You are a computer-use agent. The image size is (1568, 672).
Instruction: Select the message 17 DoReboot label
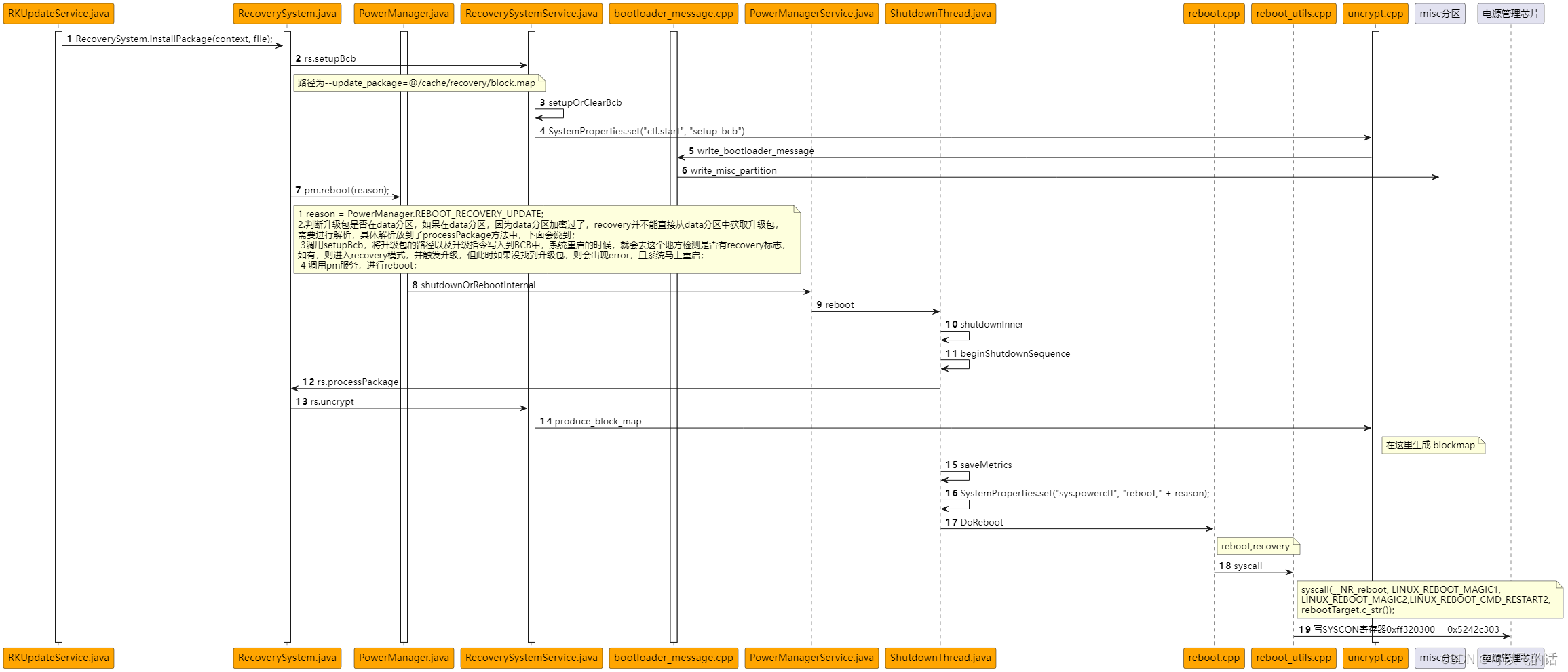974,522
